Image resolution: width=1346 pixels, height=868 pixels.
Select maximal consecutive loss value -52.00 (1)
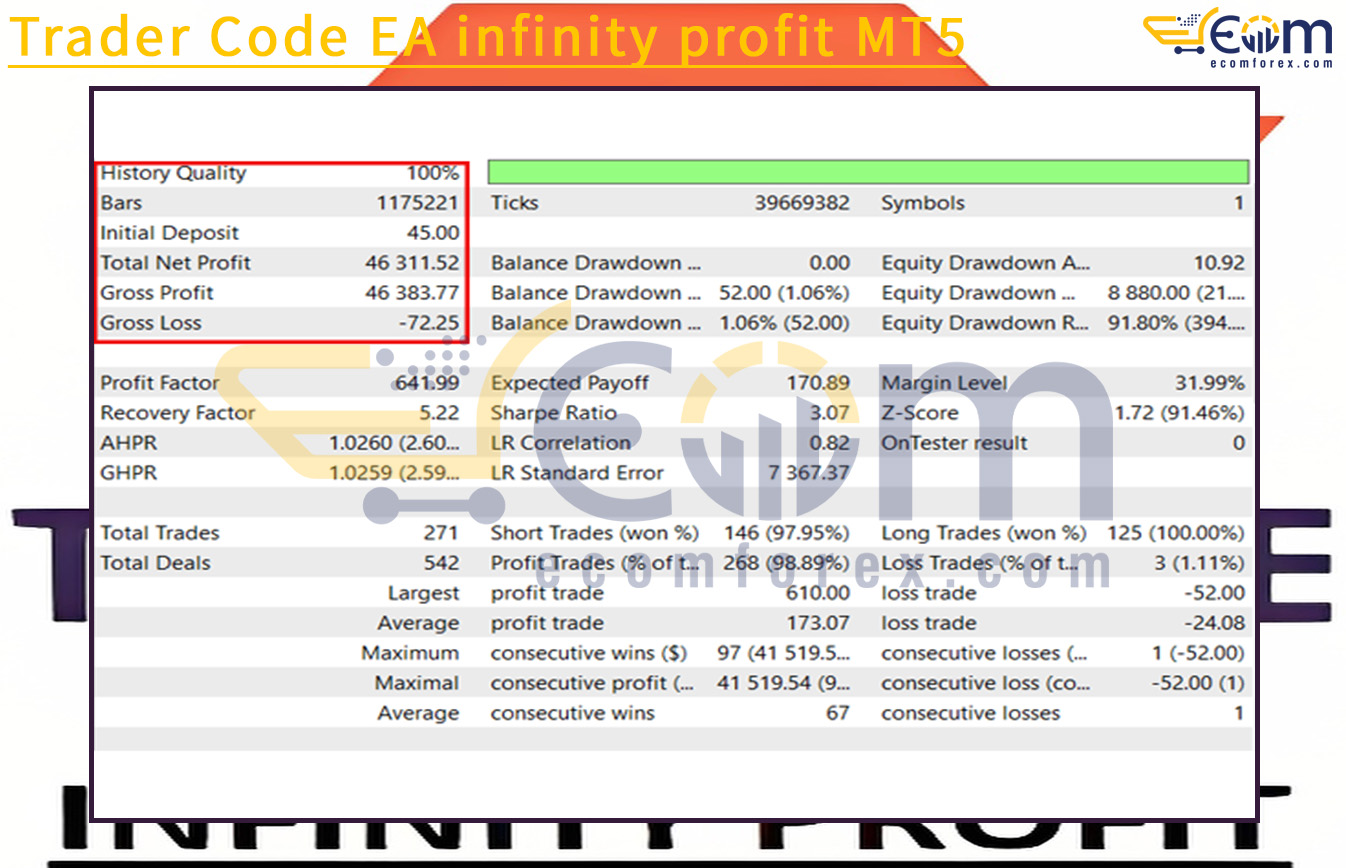coord(1198,683)
